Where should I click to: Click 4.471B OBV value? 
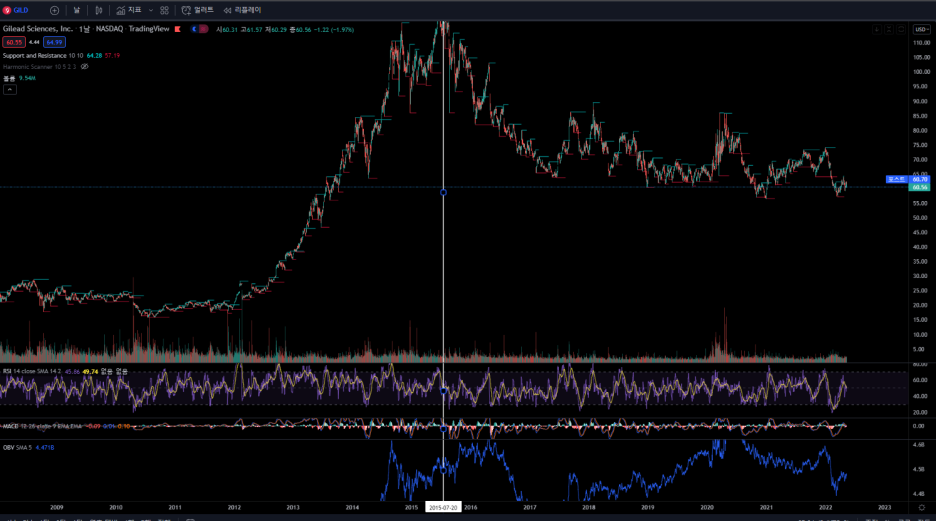point(45,447)
